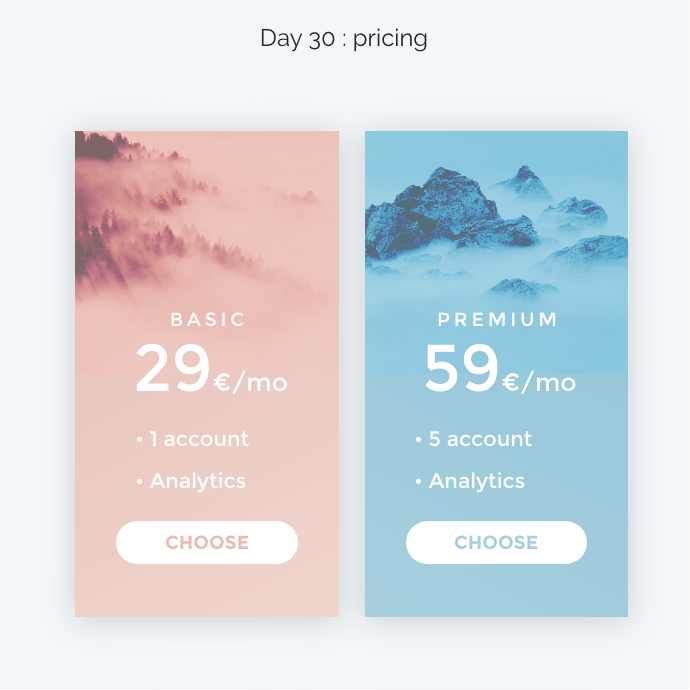Screen dimensions: 690x690
Task: Click the 59 price number
Action: point(462,368)
